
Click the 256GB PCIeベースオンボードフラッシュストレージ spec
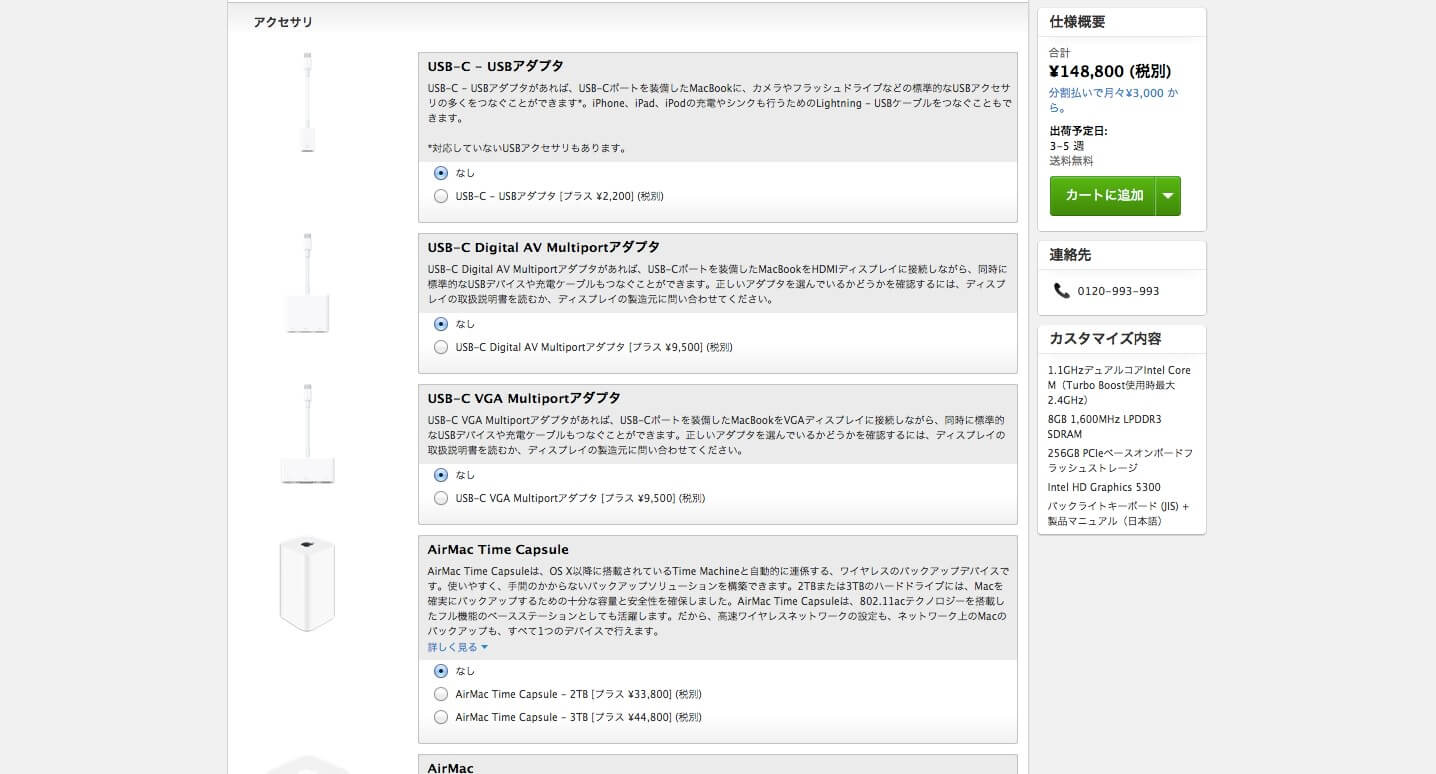[1120, 460]
